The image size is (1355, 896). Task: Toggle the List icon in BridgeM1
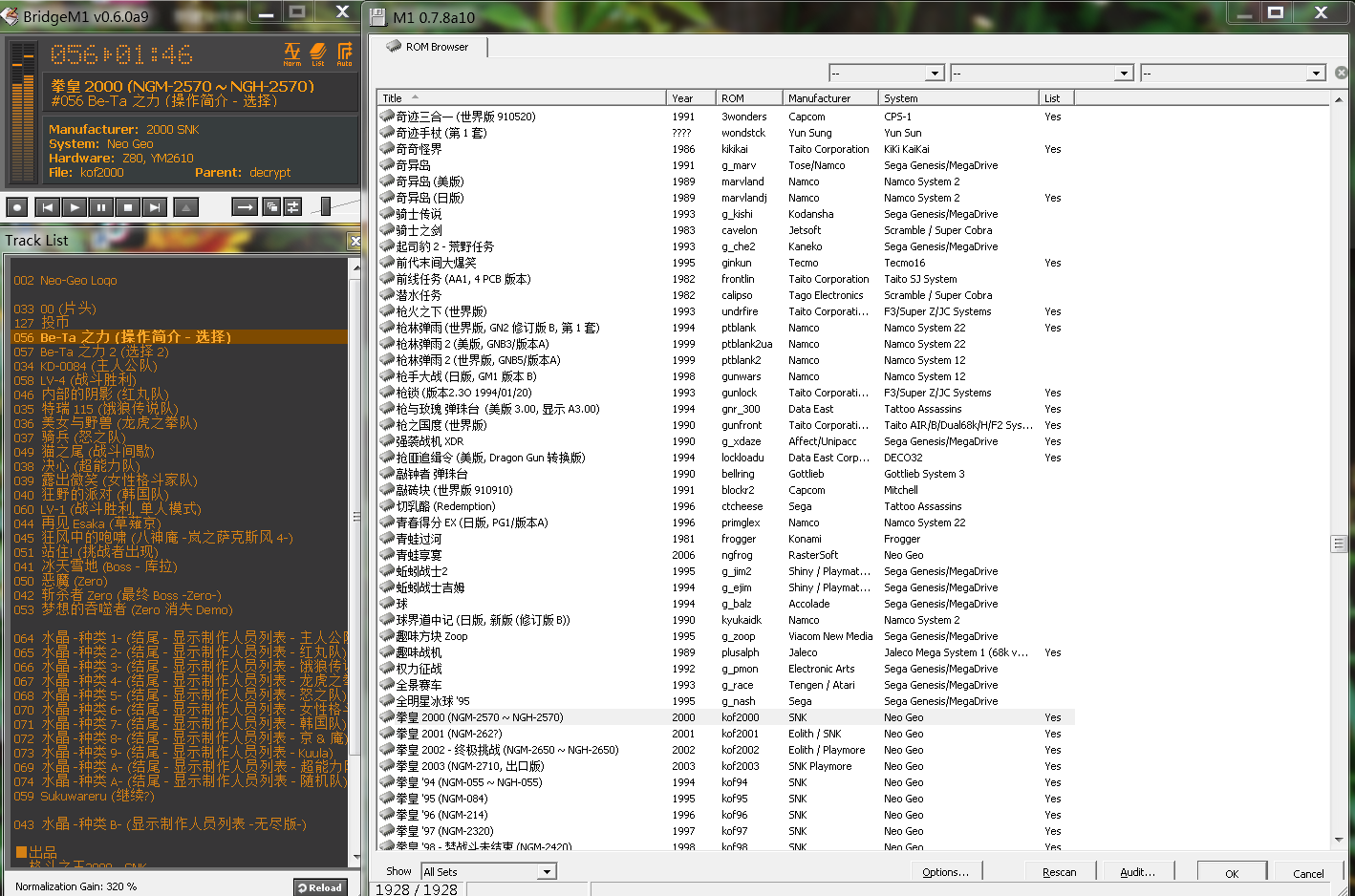pos(318,53)
